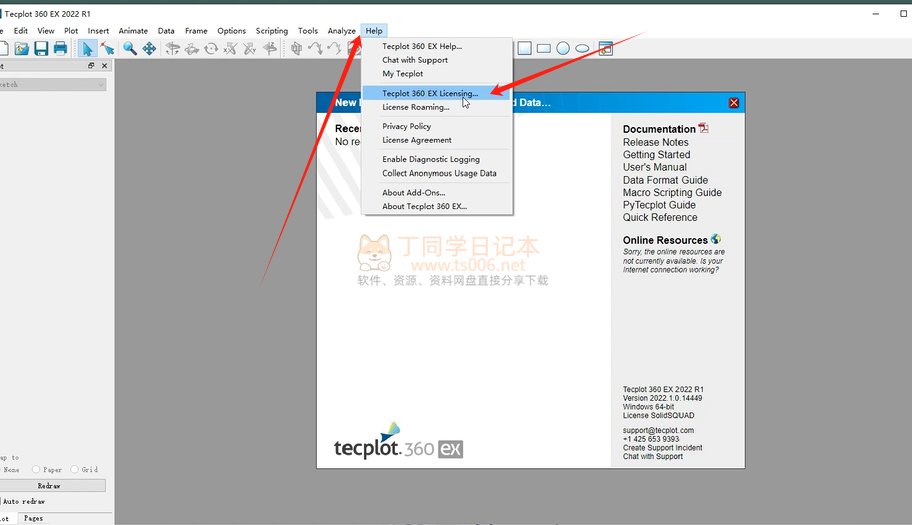The width and height of the screenshot is (912, 525).
Task: Open the Scripting menu
Action: [272, 31]
